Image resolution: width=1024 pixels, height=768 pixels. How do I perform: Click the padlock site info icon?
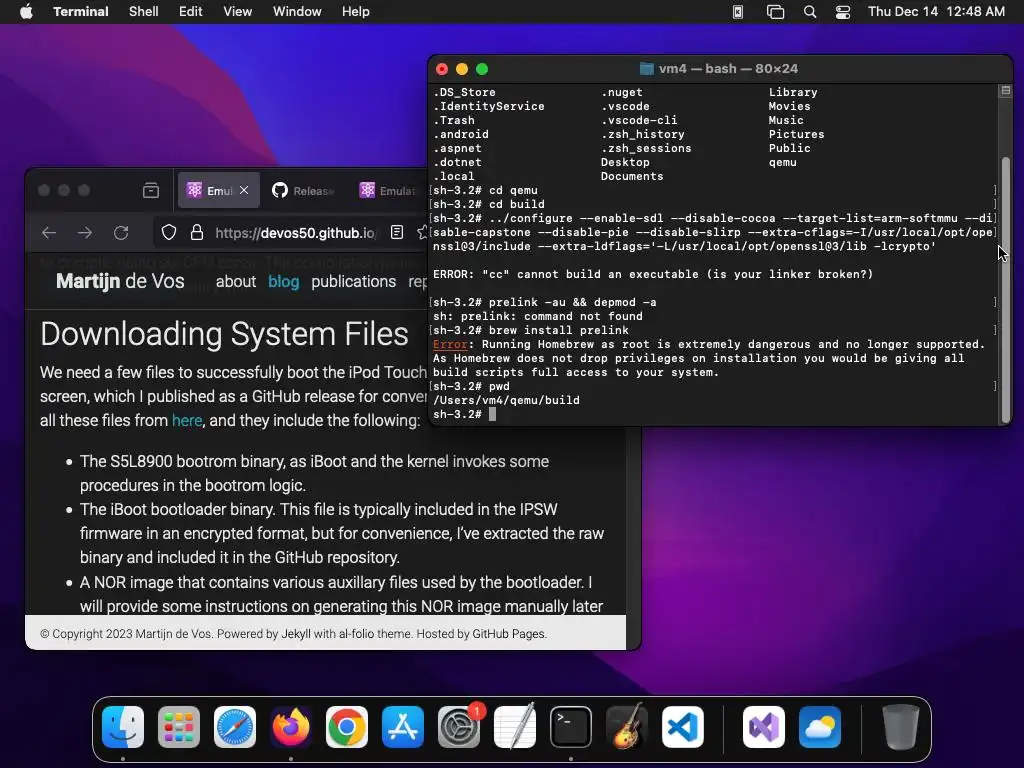[x=197, y=232]
